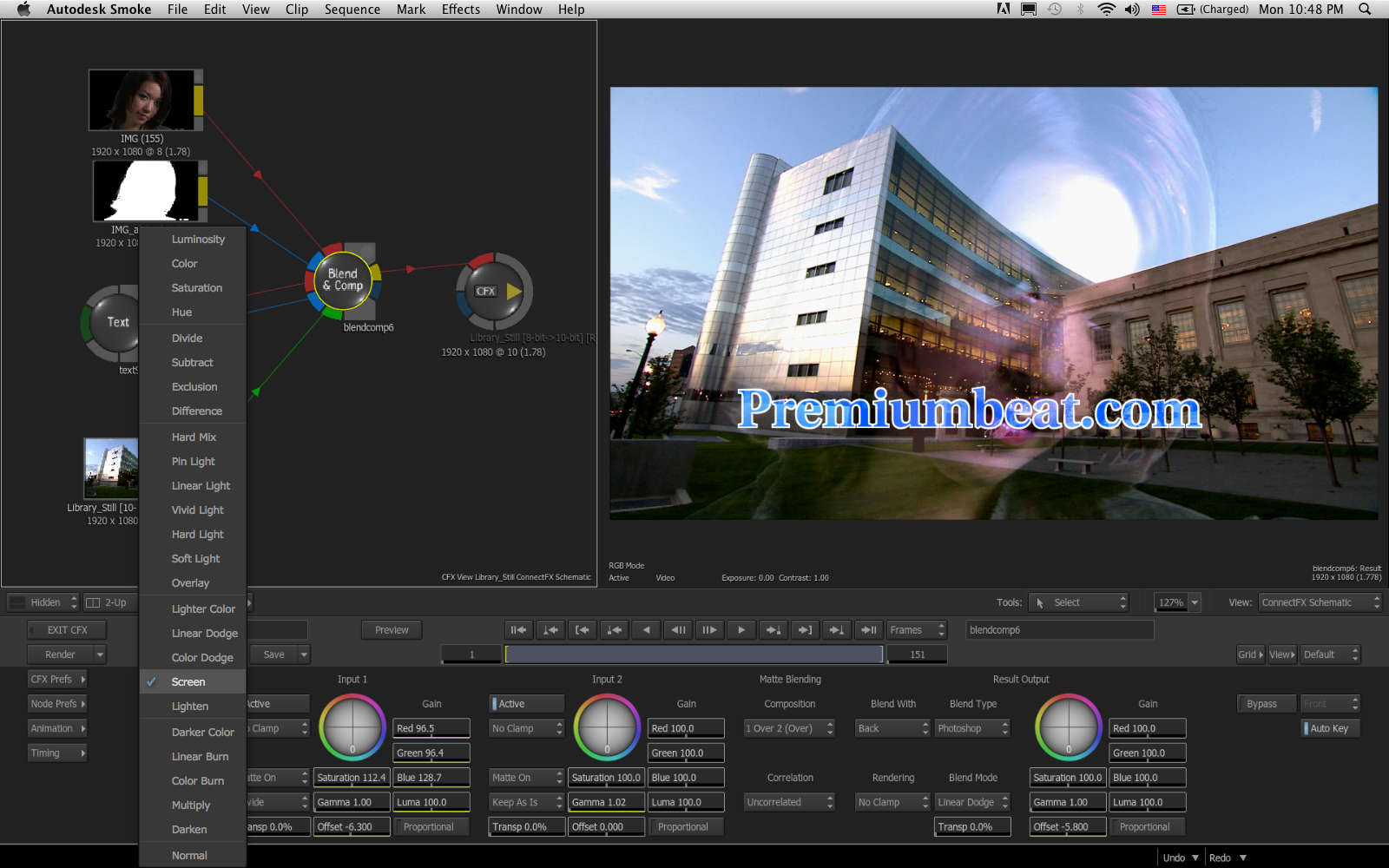Choose Multiply from the blend mode list
The image size is (1389, 868).
pos(191,806)
